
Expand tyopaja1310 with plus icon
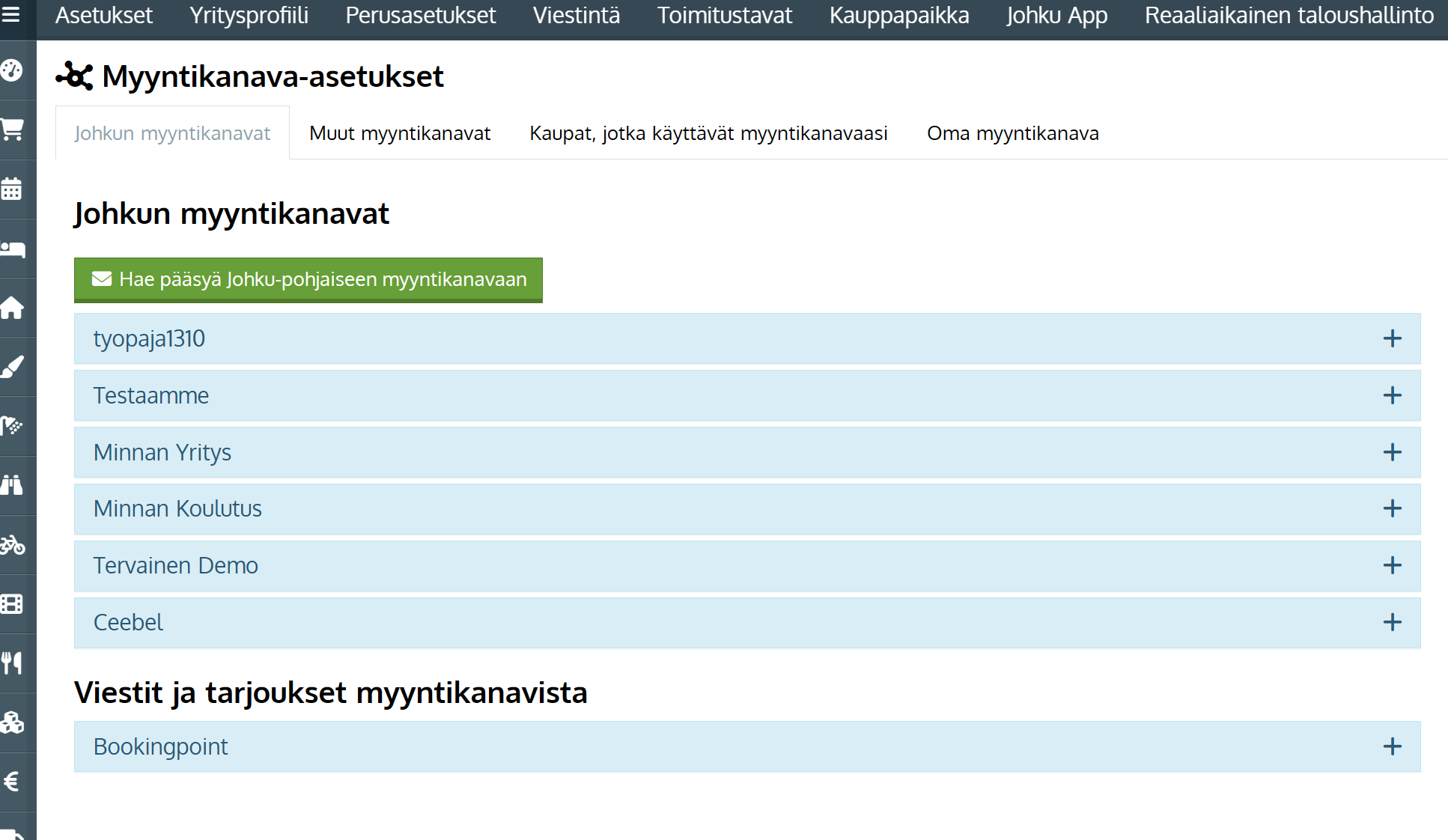[1392, 338]
